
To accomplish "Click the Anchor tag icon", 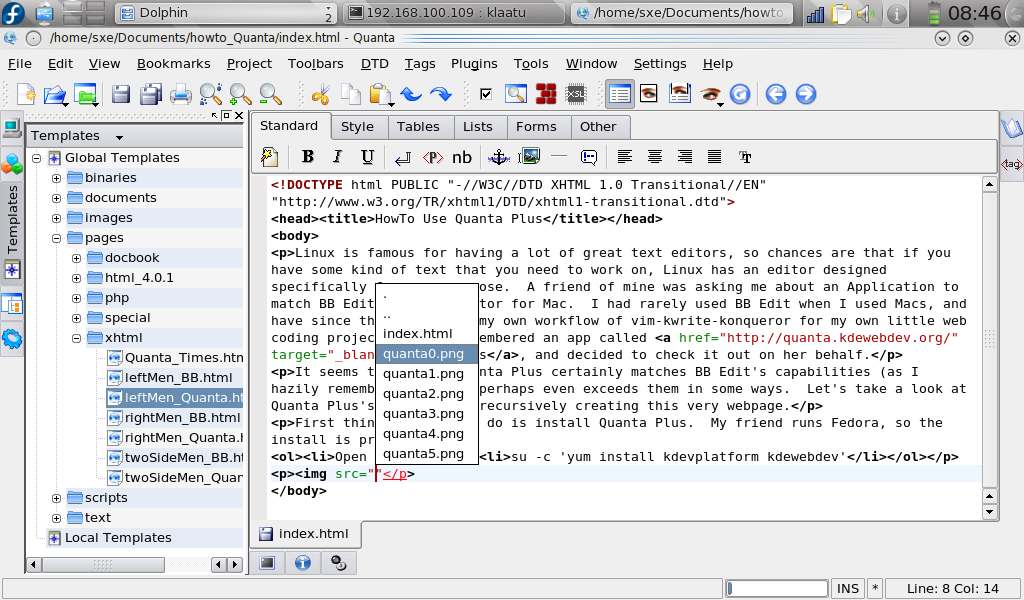I will click(x=499, y=157).
